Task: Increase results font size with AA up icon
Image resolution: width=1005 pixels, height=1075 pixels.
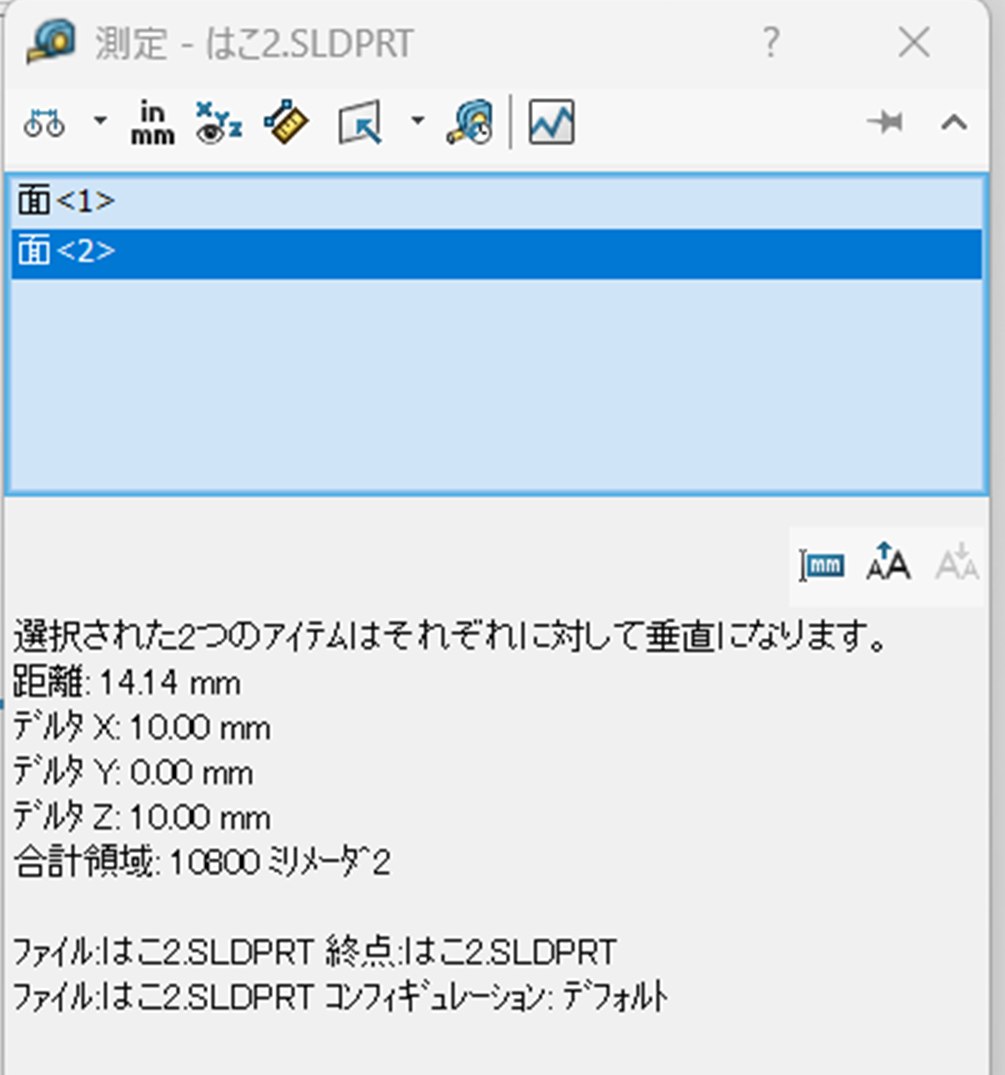Action: coord(888,562)
